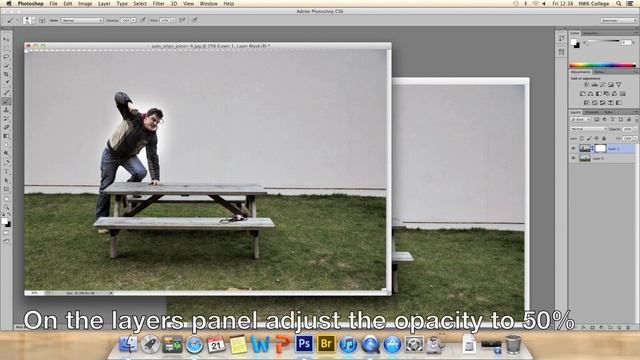640x360 pixels.
Task: Select the Path Selection tool
Action: (x=6, y=180)
